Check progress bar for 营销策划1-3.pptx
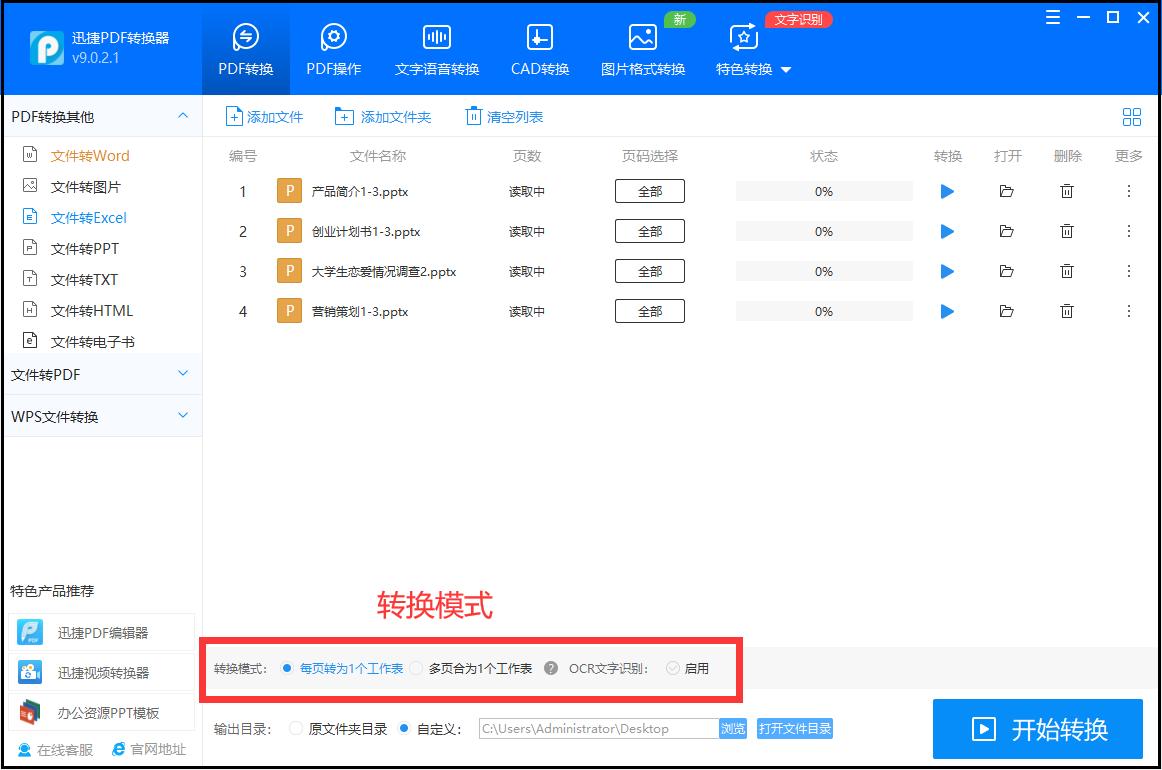This screenshot has width=1162, height=770. tap(824, 311)
